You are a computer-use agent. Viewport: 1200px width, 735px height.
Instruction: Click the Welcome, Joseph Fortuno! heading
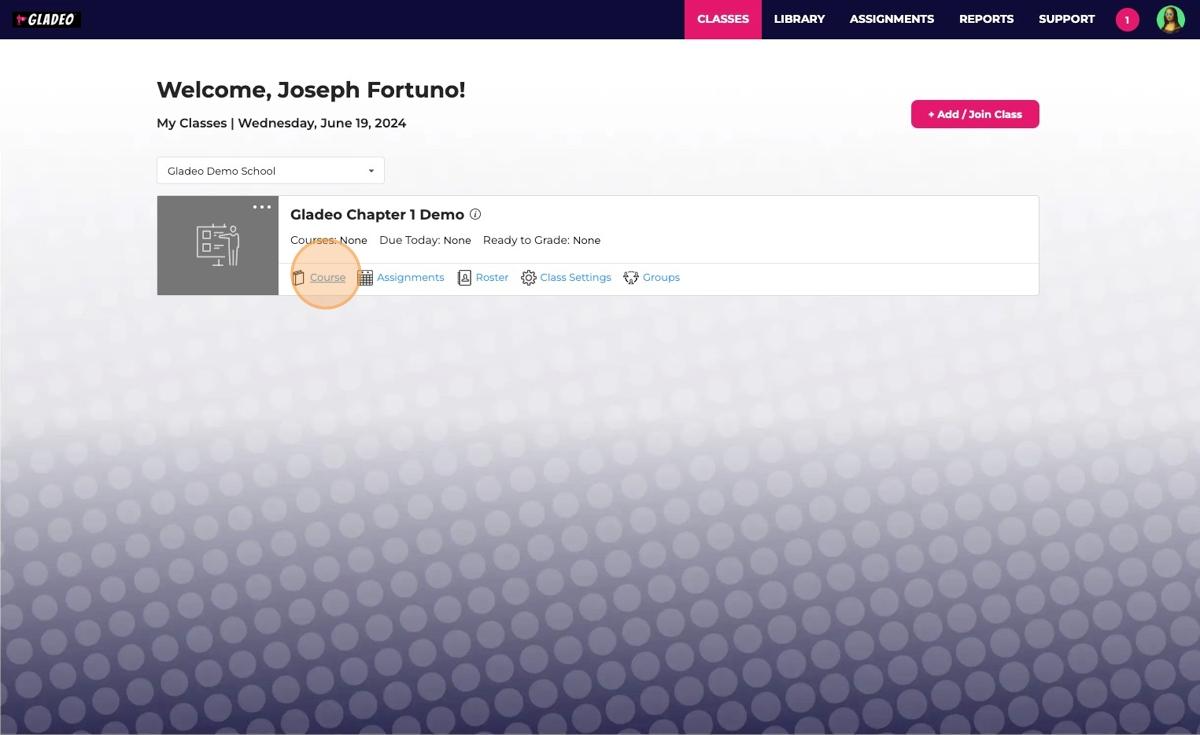(x=311, y=90)
